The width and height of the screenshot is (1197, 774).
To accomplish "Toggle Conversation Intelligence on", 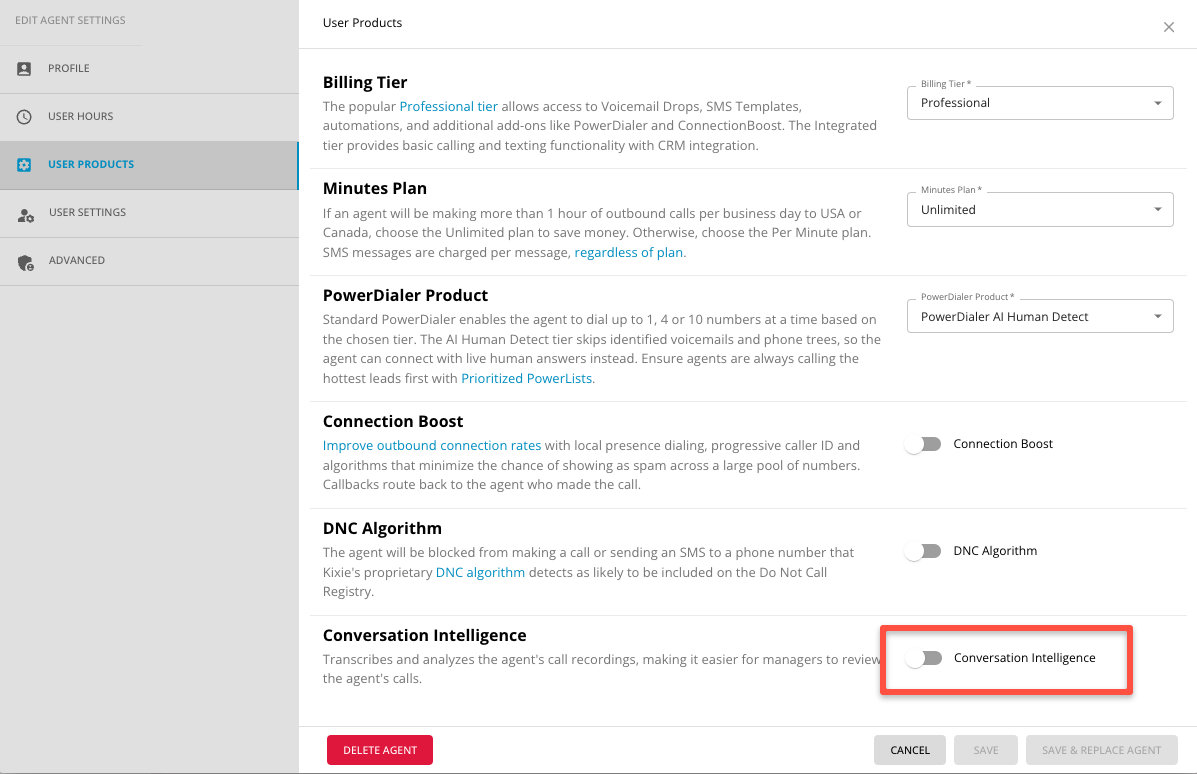I will (924, 658).
